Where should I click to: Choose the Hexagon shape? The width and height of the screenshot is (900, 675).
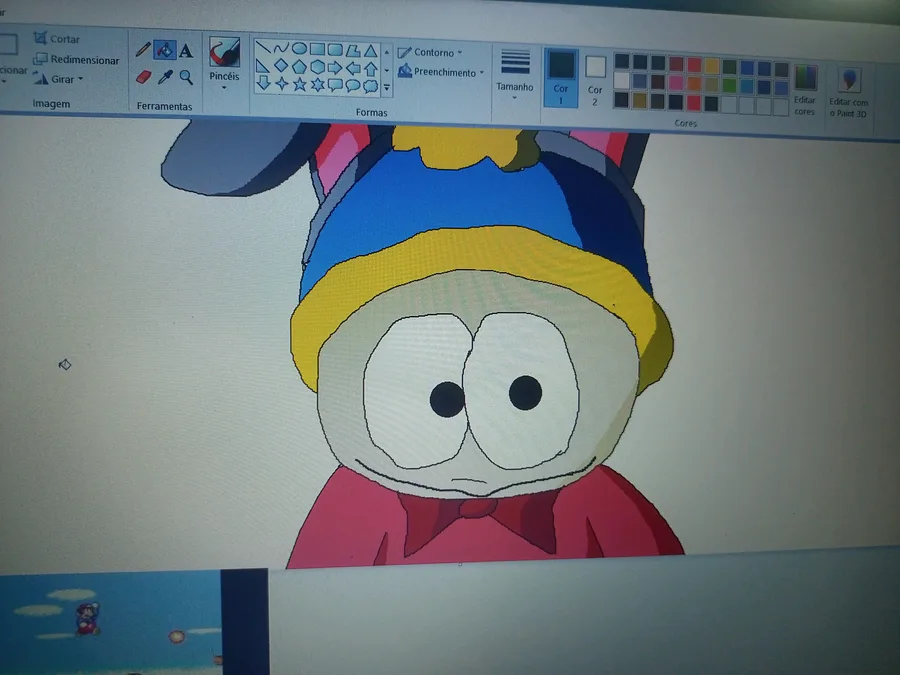(317, 67)
